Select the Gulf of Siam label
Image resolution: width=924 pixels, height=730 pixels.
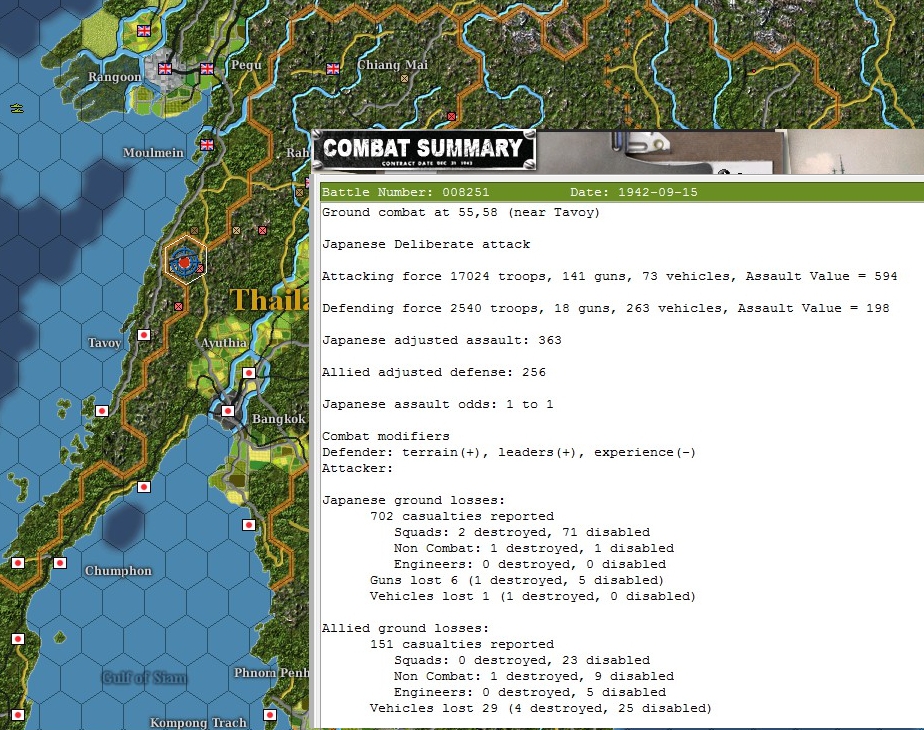[x=144, y=678]
